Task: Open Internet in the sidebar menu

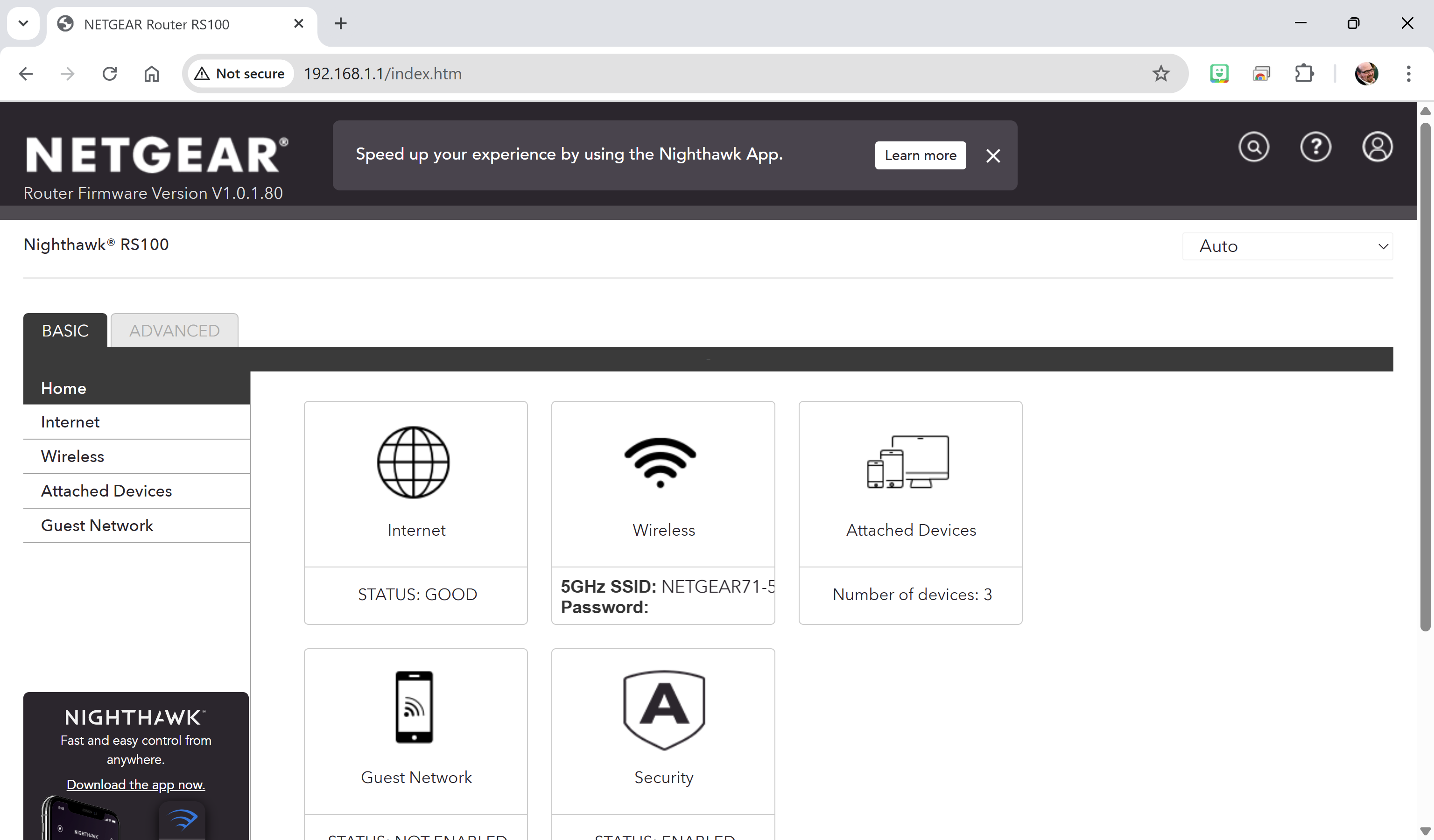Action: pyautogui.click(x=137, y=422)
